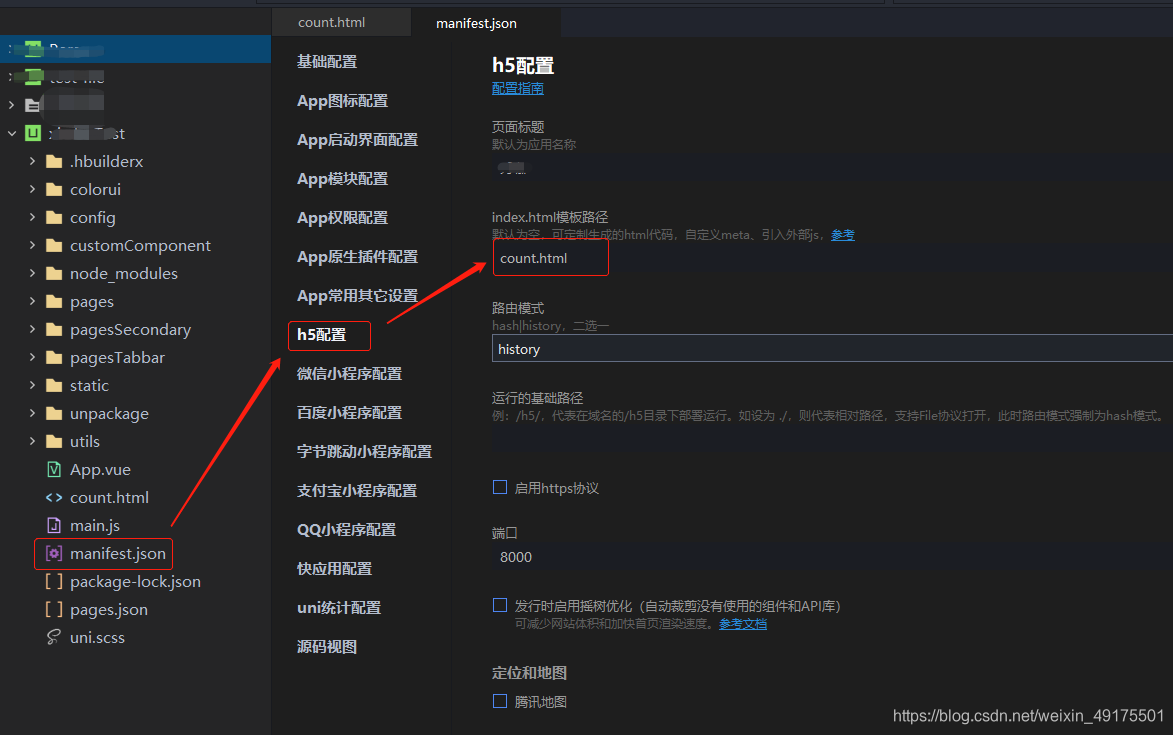Screen dimensions: 1173x735
Task: Expand the pages folder arrow
Action: coord(32,301)
